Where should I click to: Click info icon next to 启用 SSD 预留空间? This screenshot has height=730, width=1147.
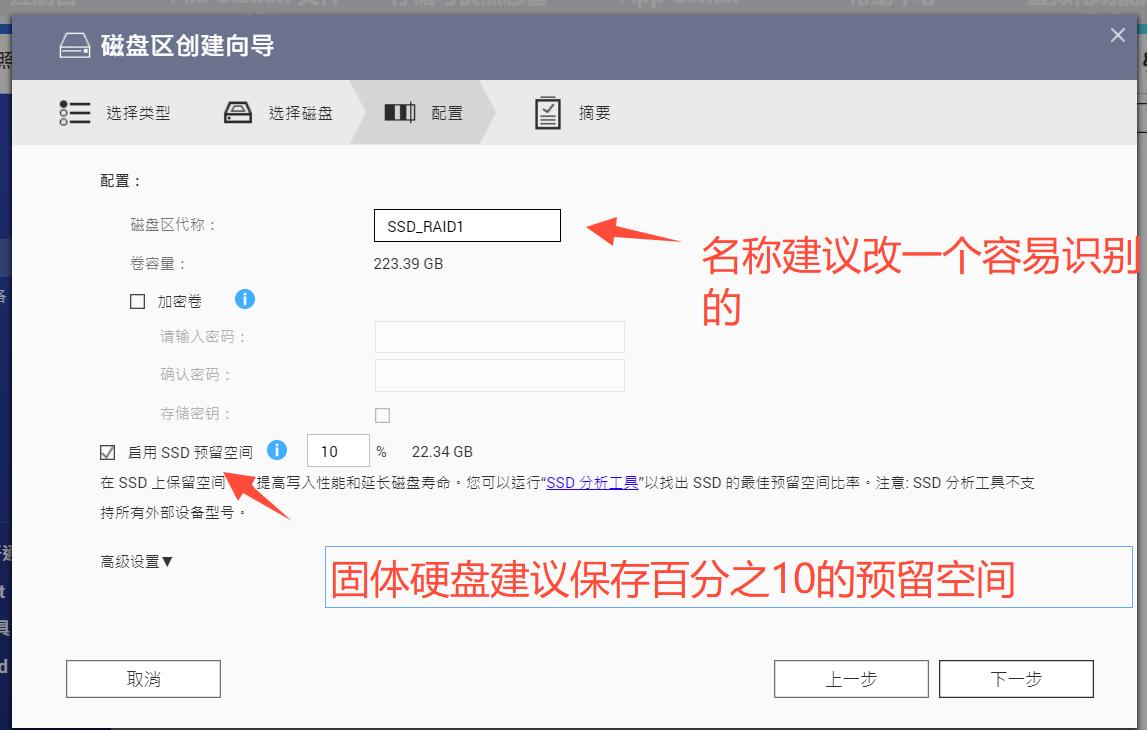(x=277, y=451)
